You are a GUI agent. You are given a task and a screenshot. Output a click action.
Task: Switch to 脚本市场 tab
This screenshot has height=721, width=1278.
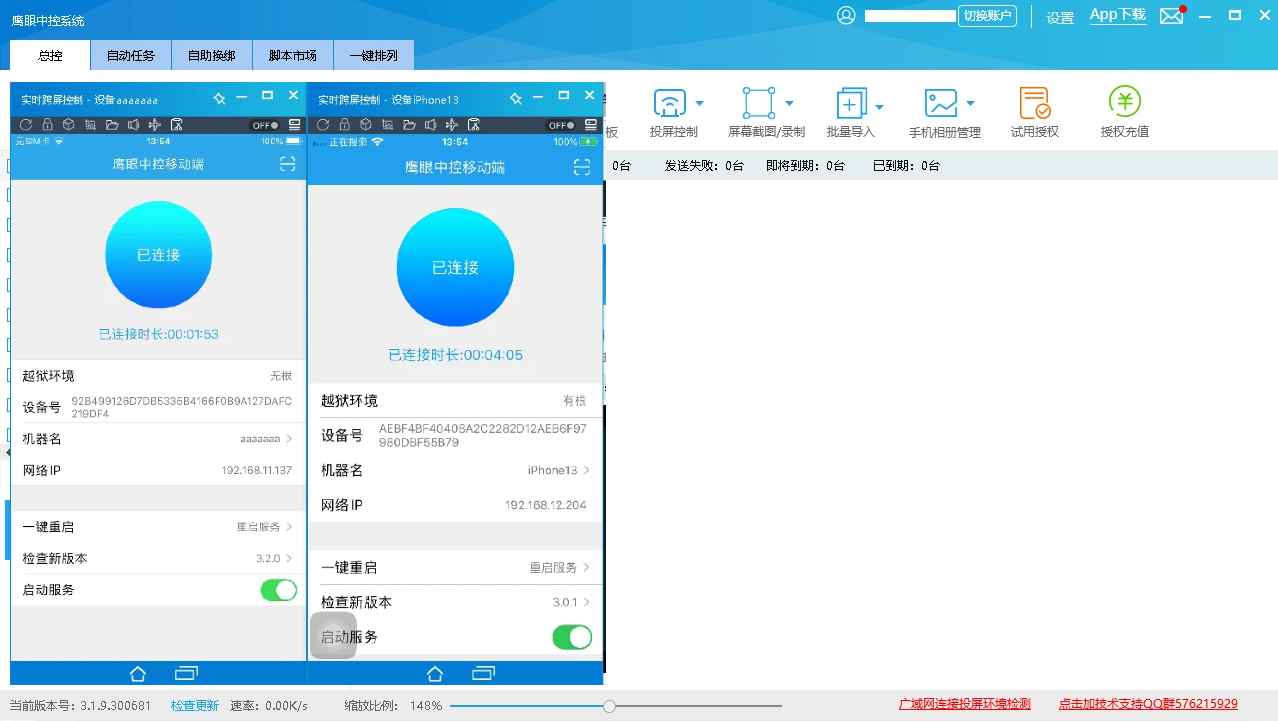tap(293, 56)
